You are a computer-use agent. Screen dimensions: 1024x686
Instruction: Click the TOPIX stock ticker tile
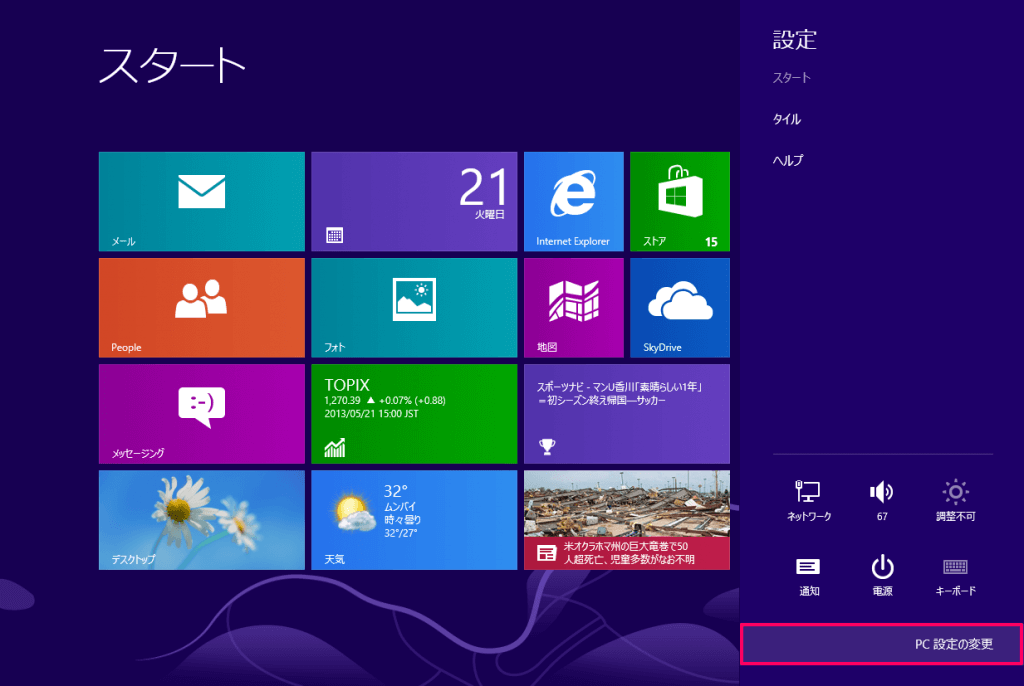[414, 414]
